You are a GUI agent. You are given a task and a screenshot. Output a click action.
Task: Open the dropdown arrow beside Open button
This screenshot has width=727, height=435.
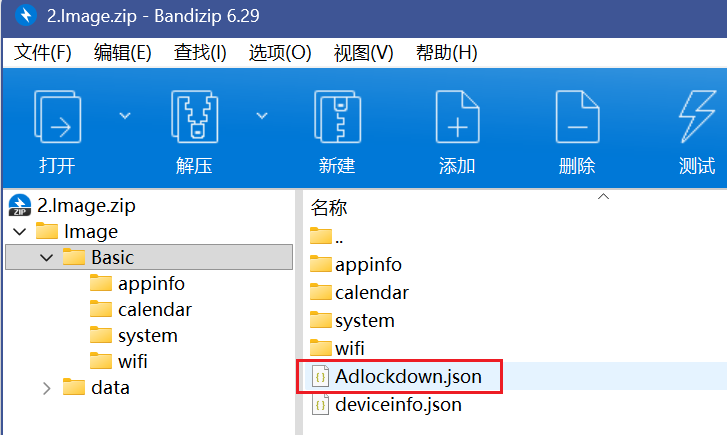click(125, 115)
